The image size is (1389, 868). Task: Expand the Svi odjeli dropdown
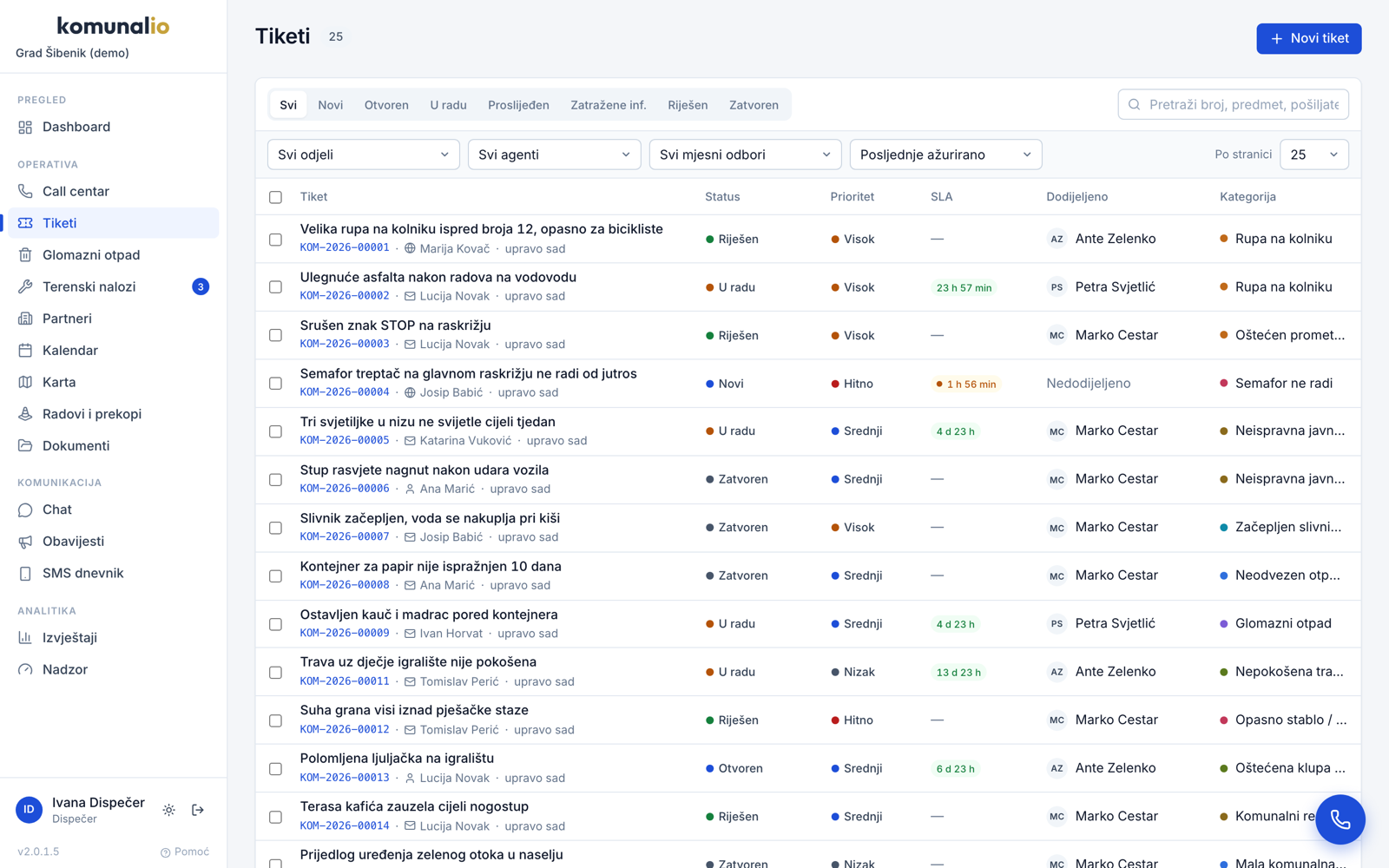(x=364, y=155)
